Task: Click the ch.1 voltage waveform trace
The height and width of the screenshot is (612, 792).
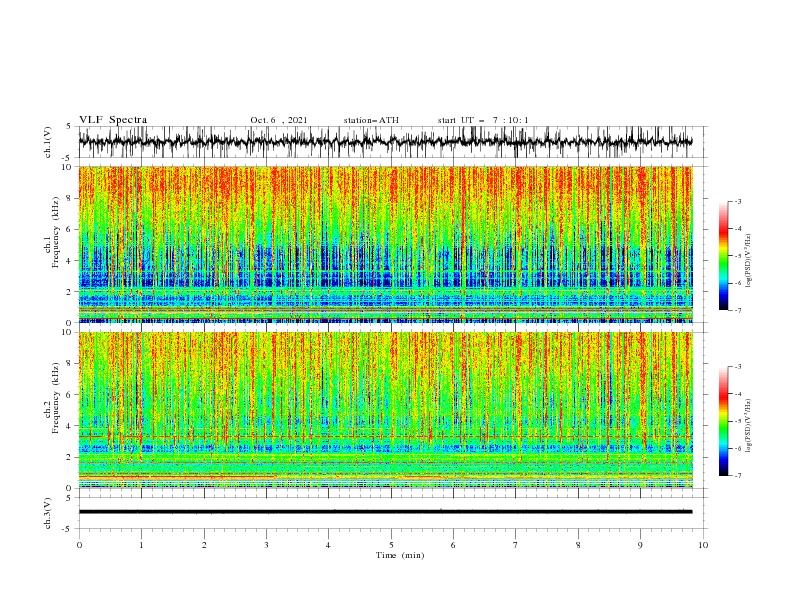Action: pos(385,142)
